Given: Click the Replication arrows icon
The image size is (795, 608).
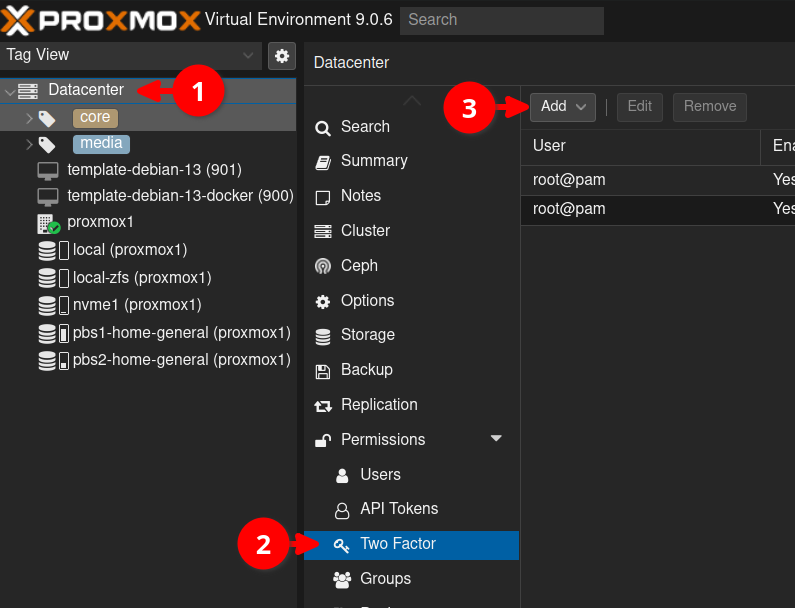Looking at the screenshot, I should point(323,406).
